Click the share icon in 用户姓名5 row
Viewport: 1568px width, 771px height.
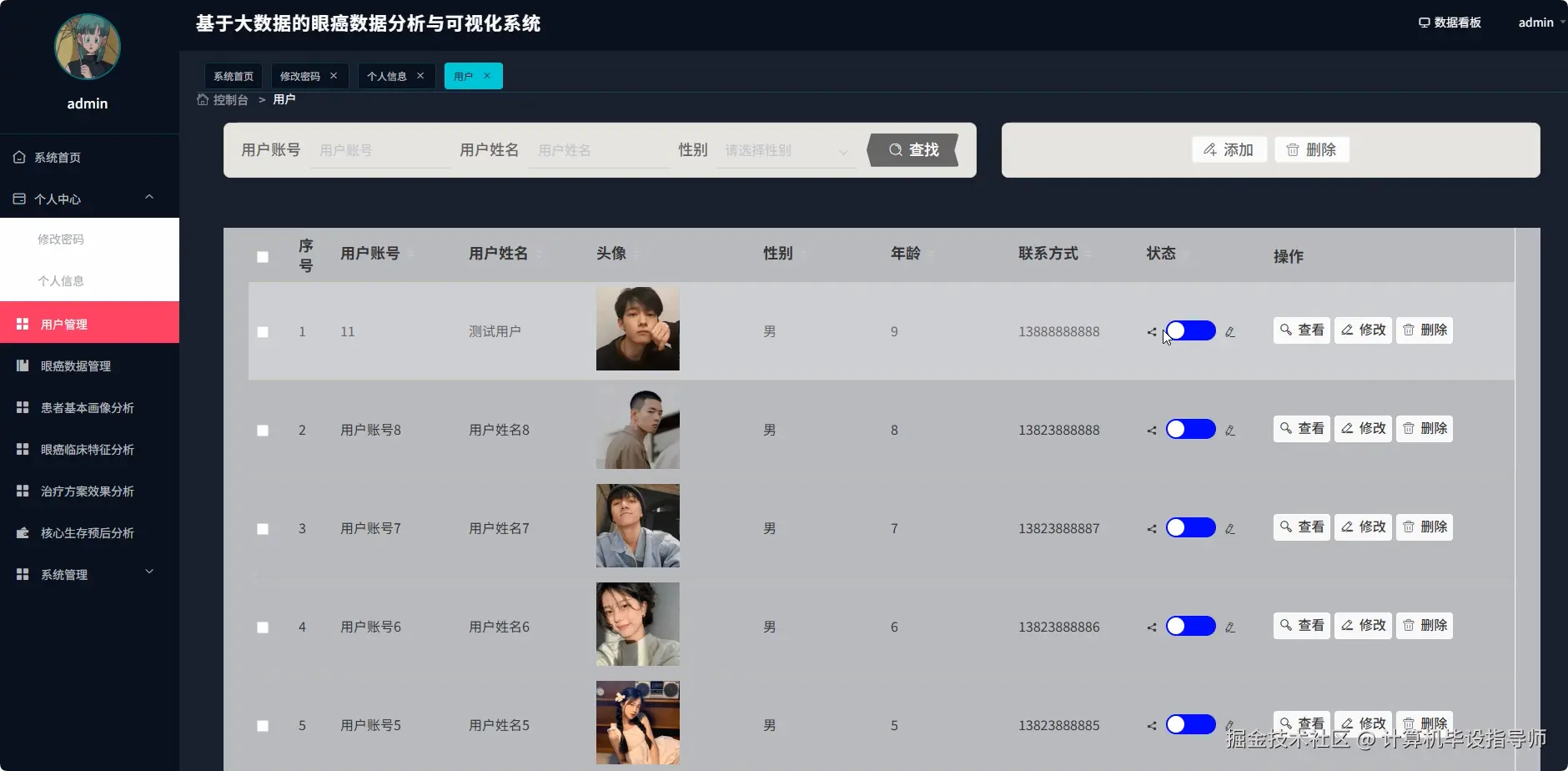(x=1152, y=726)
